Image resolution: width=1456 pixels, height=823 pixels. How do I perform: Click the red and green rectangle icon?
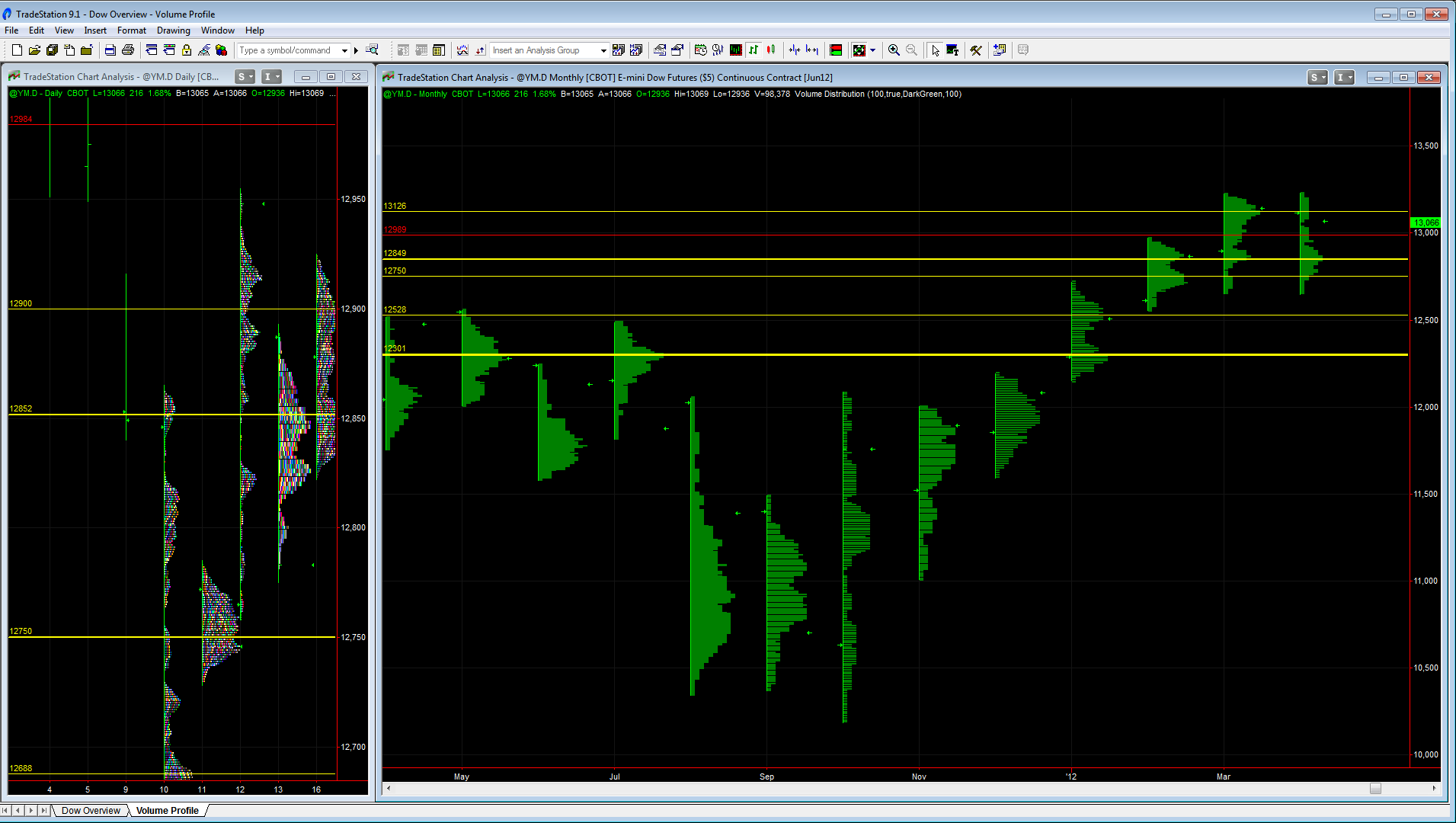coord(836,50)
